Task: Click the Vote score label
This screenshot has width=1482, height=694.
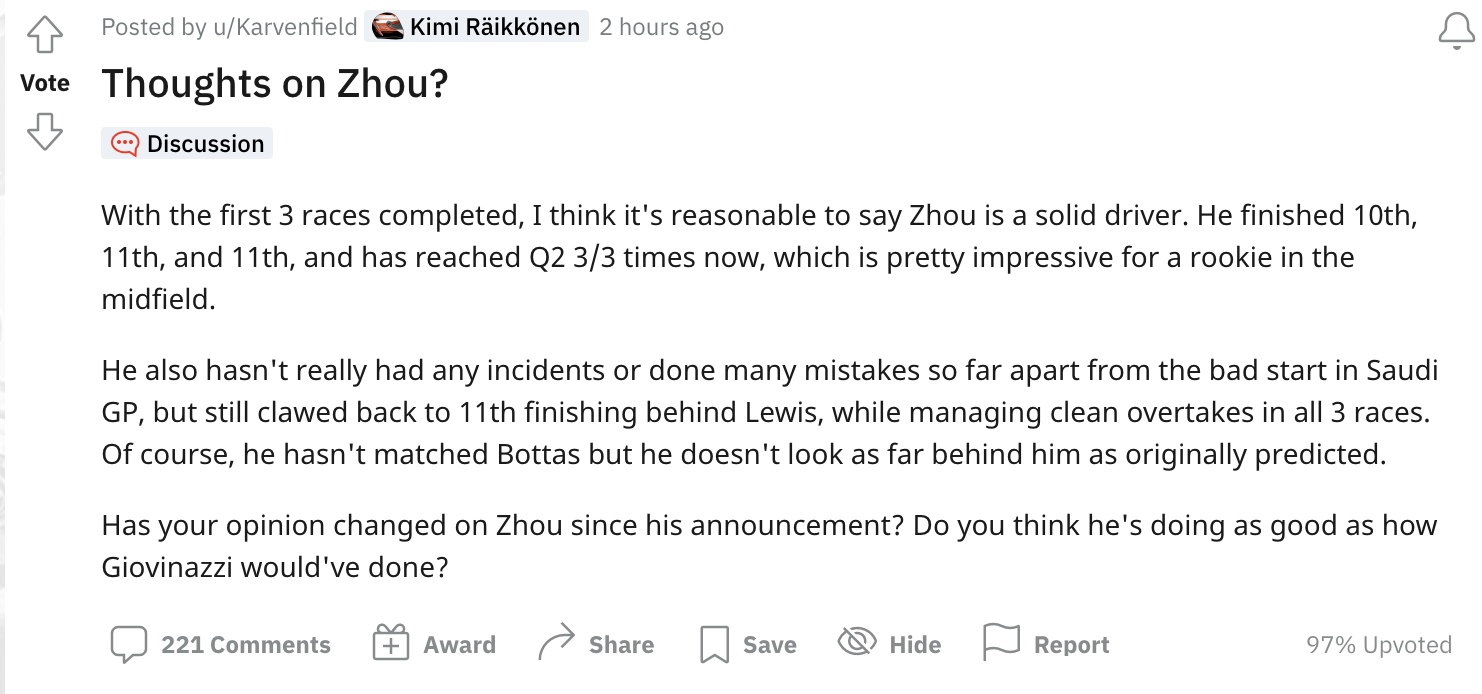Action: pyautogui.click(x=45, y=83)
